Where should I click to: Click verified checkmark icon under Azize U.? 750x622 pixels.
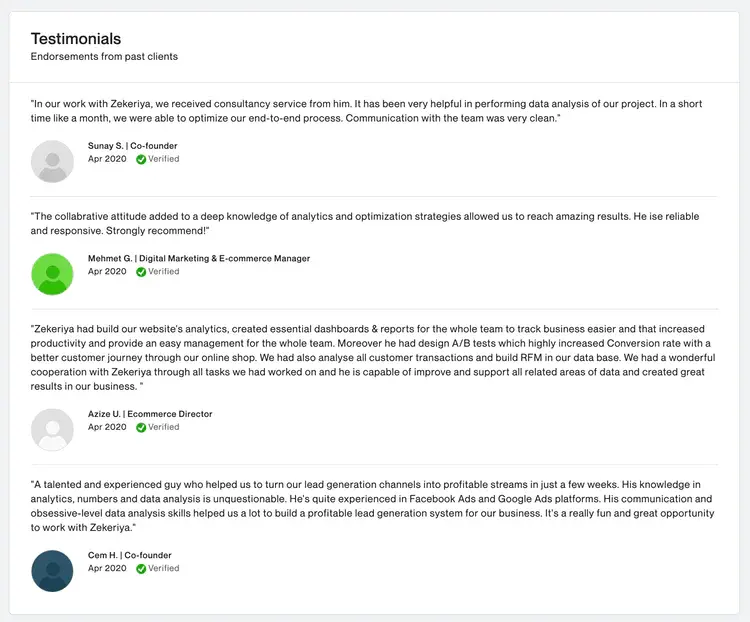[x=141, y=427]
